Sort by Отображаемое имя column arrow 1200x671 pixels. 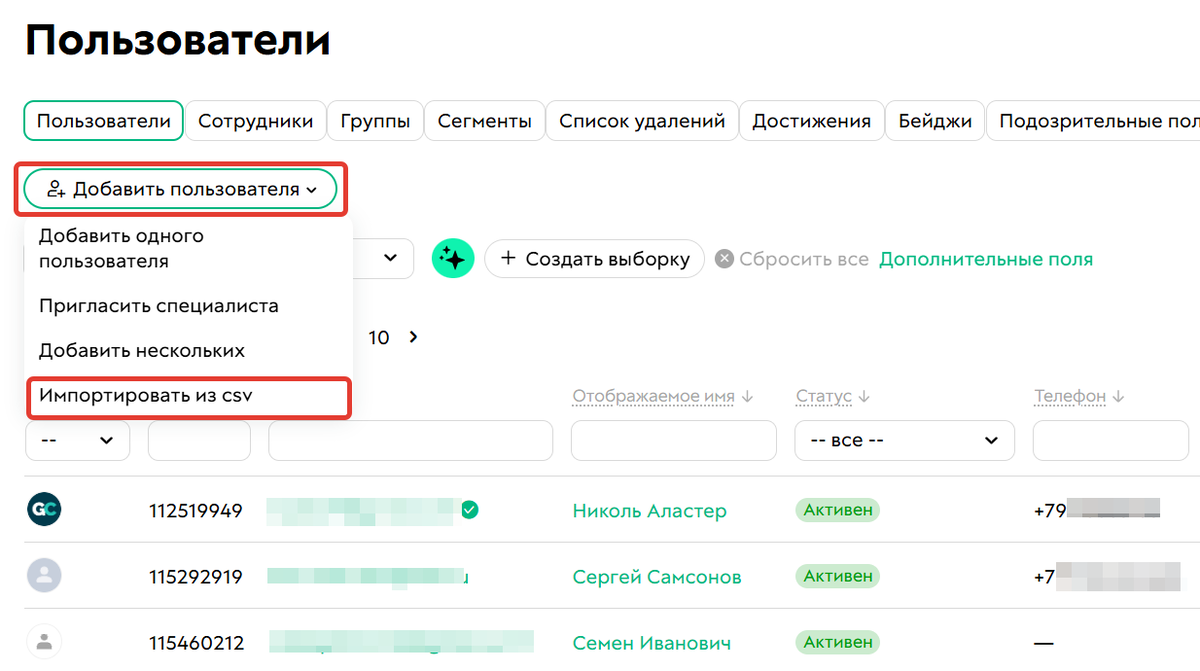[746, 397]
